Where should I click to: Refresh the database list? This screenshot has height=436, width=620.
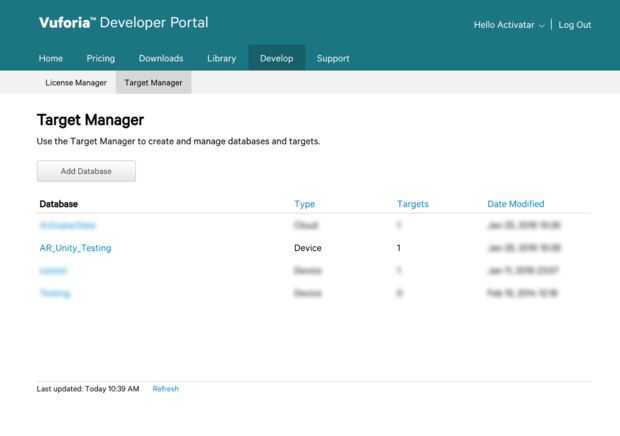[165, 389]
